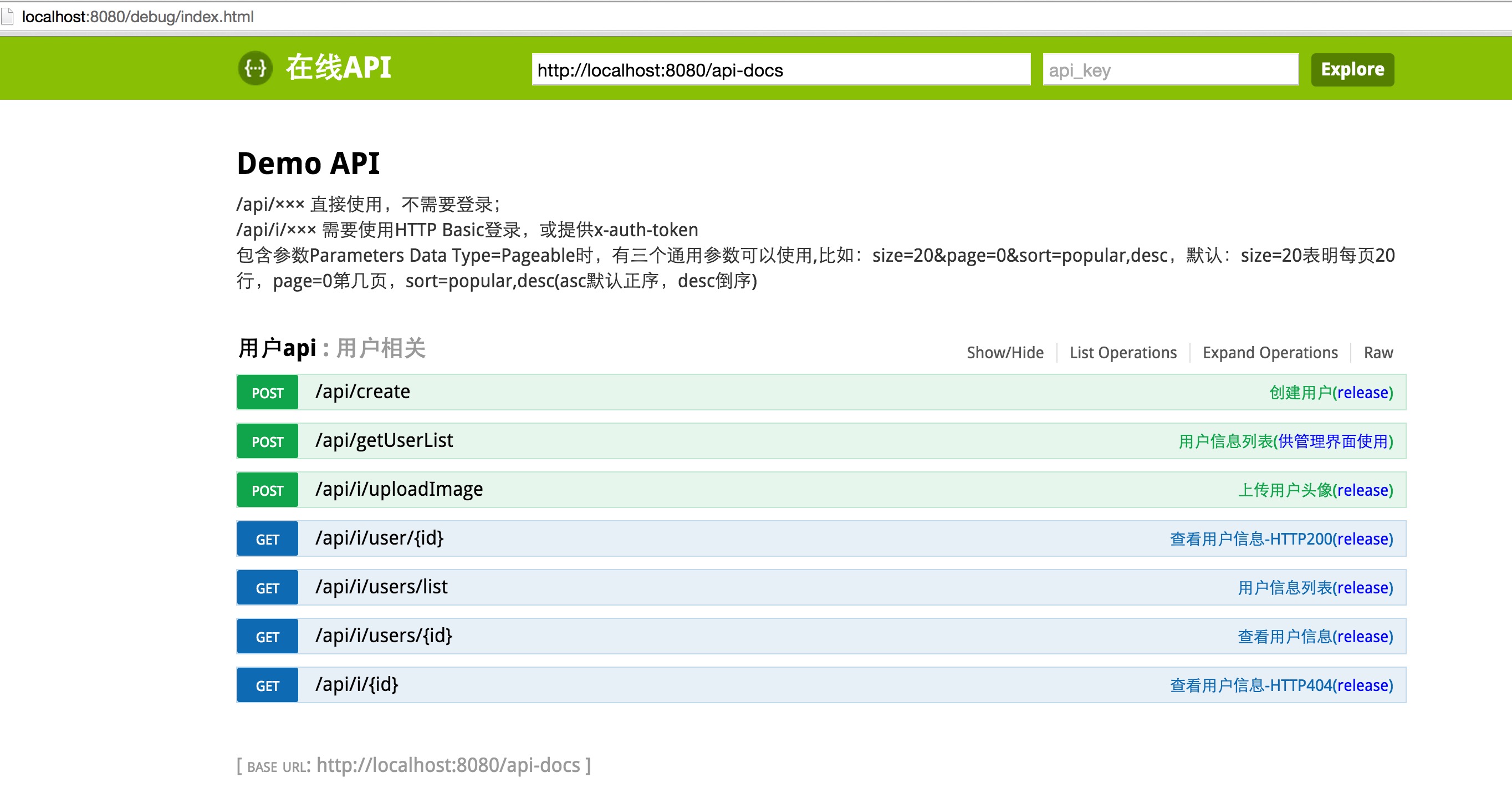The image size is (1512, 803).
Task: Click the Demo API title
Action: click(x=308, y=163)
